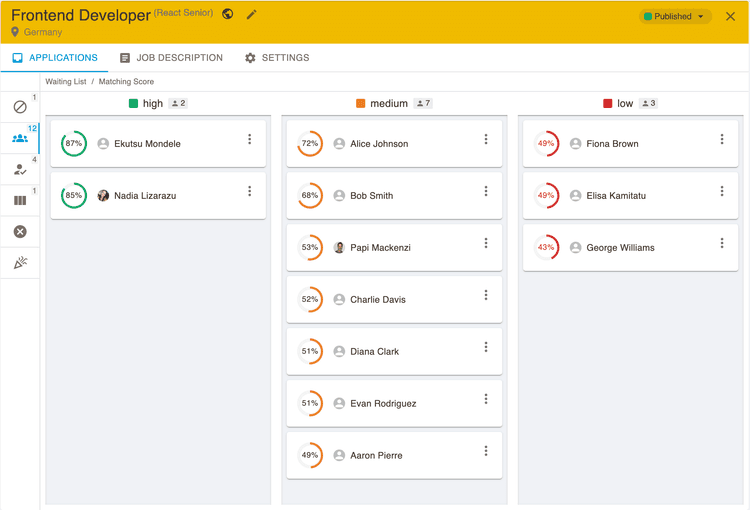Open the Settings tab
The height and width of the screenshot is (510, 750).
point(277,58)
